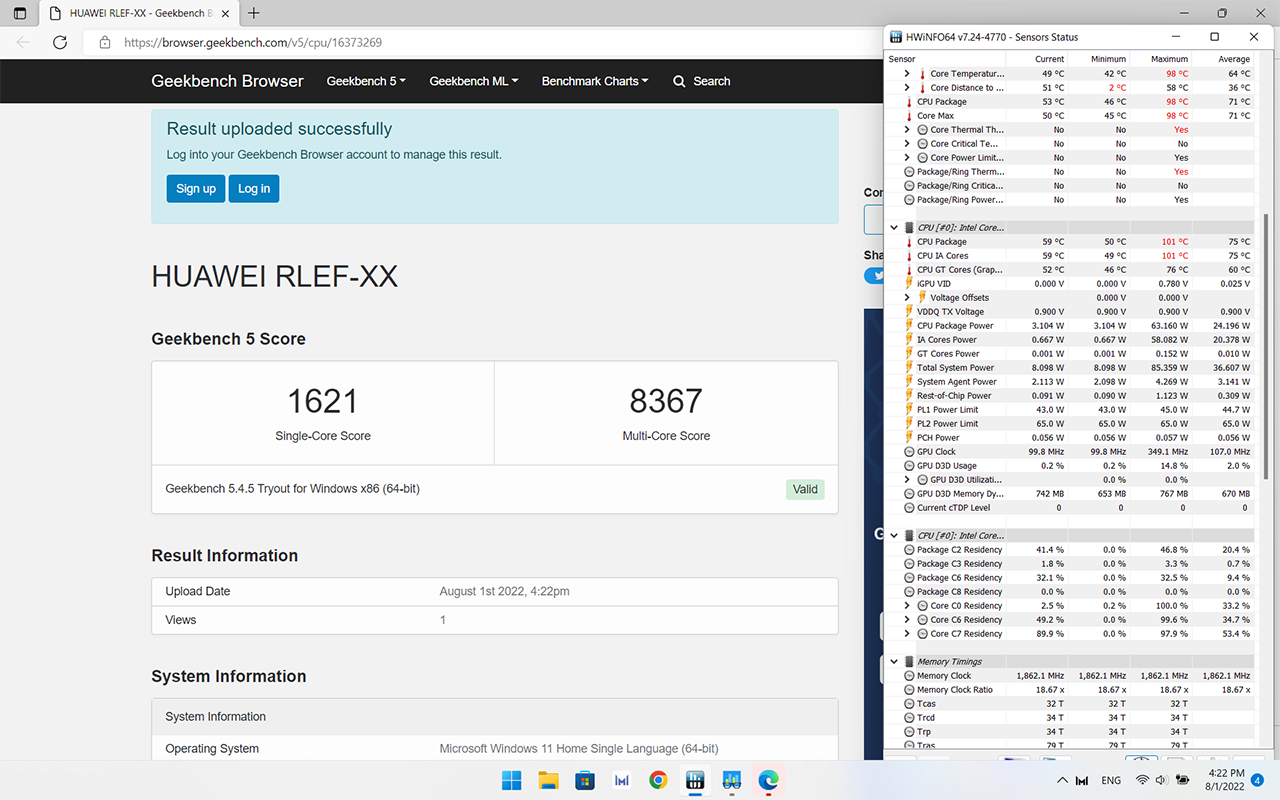Open a new browser tab with plus icon
The height and width of the screenshot is (800, 1280).
point(254,13)
